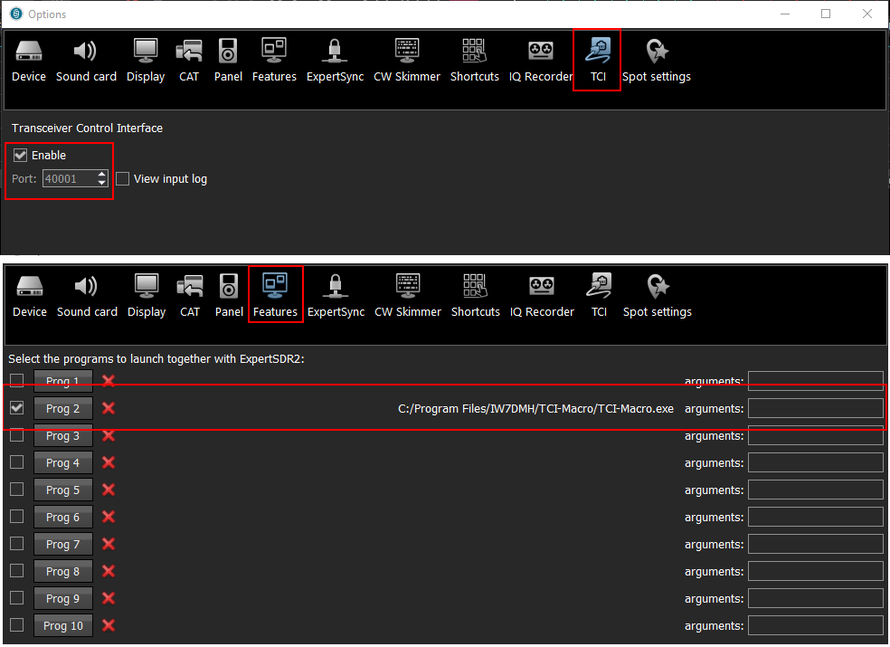Tick the Prog 3 launch checkbox
This screenshot has height=647, width=890.
(x=17, y=435)
